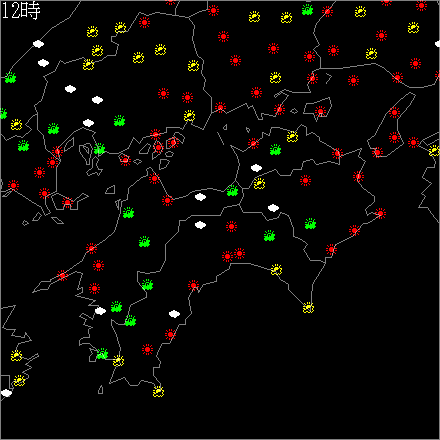Select the upper of the two stacked white cloud icons
The image size is (440, 440).
tap(200, 197)
